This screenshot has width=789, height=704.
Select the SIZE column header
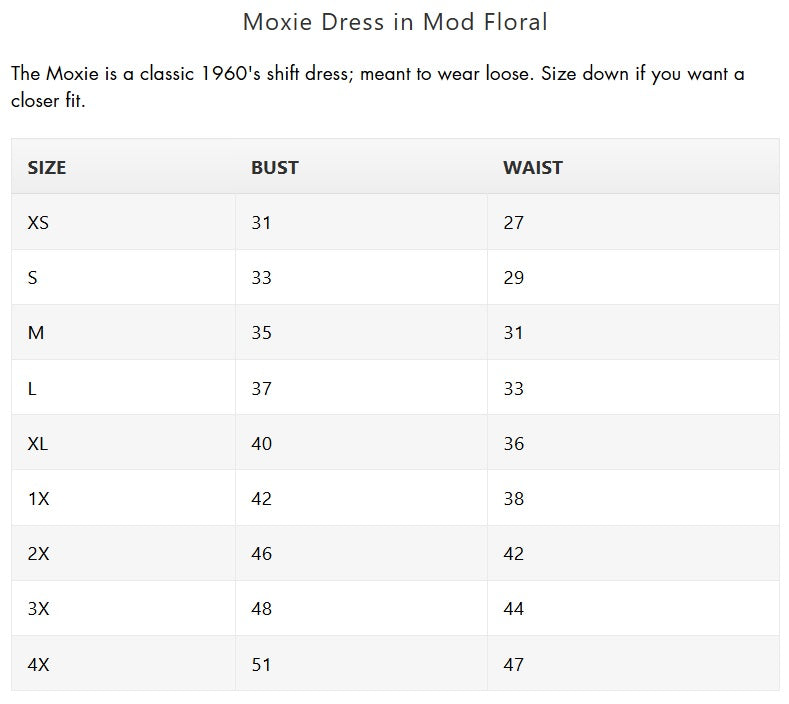coord(47,168)
